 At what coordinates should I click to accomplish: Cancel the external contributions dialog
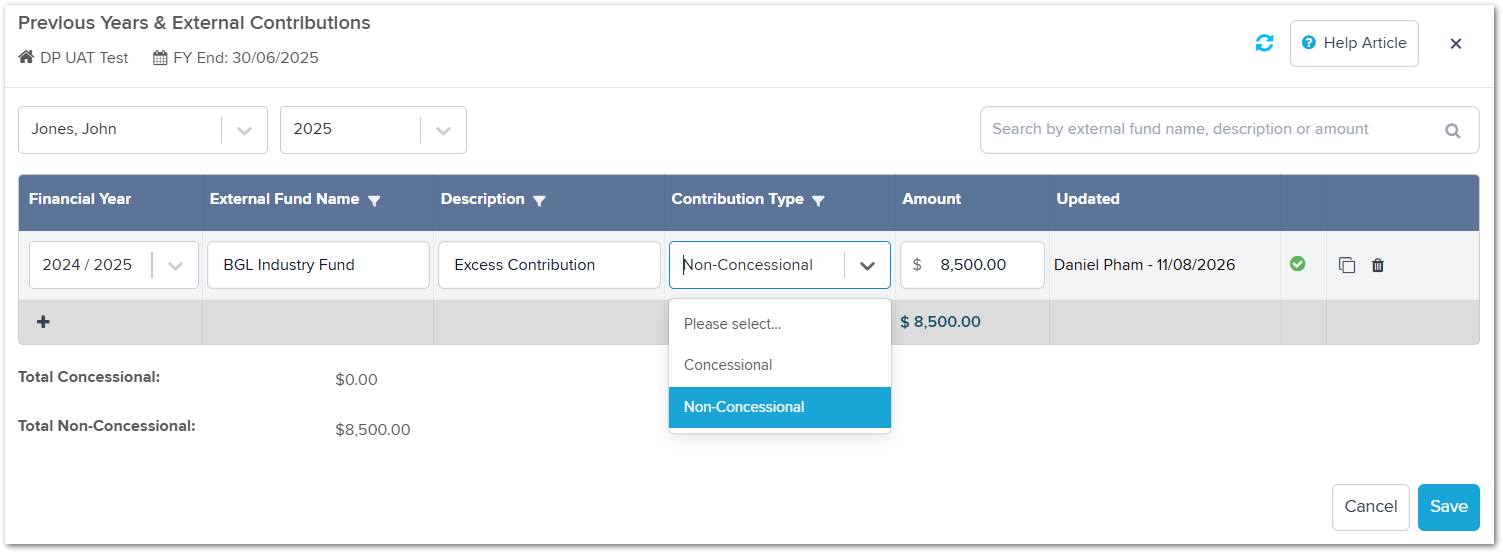(1371, 507)
